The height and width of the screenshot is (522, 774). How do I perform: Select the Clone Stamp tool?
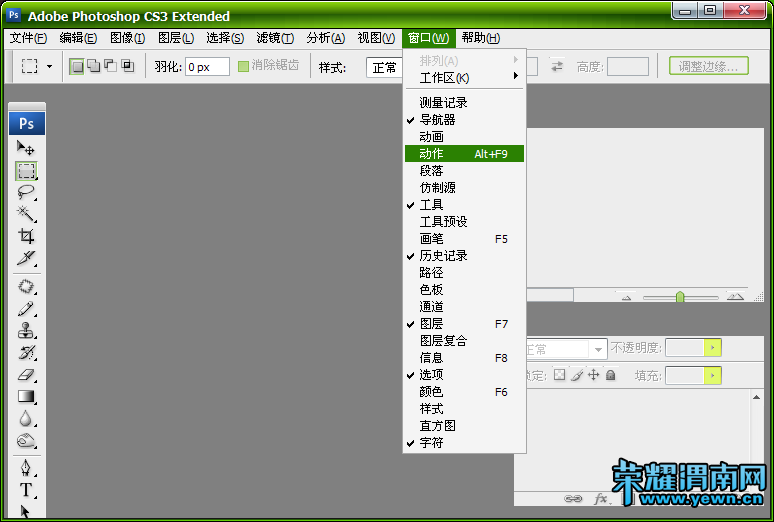[x=26, y=331]
